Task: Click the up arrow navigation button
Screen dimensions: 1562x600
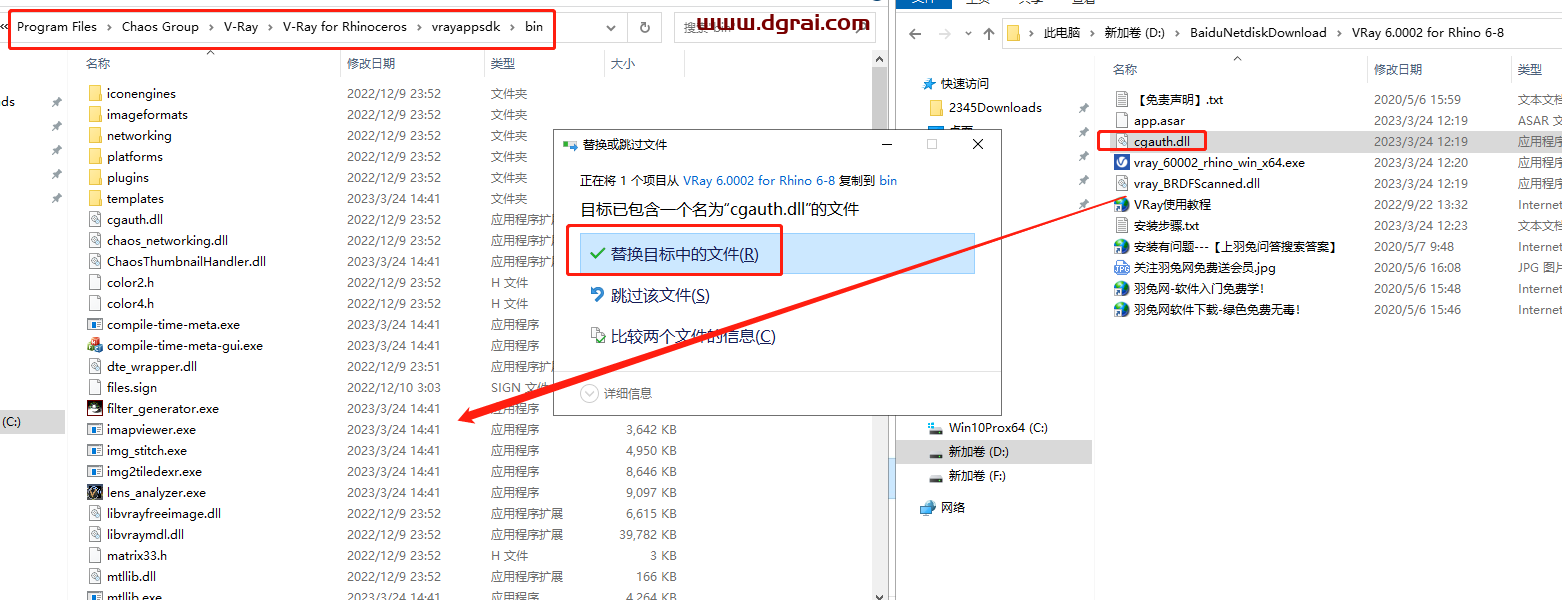Action: [x=988, y=33]
